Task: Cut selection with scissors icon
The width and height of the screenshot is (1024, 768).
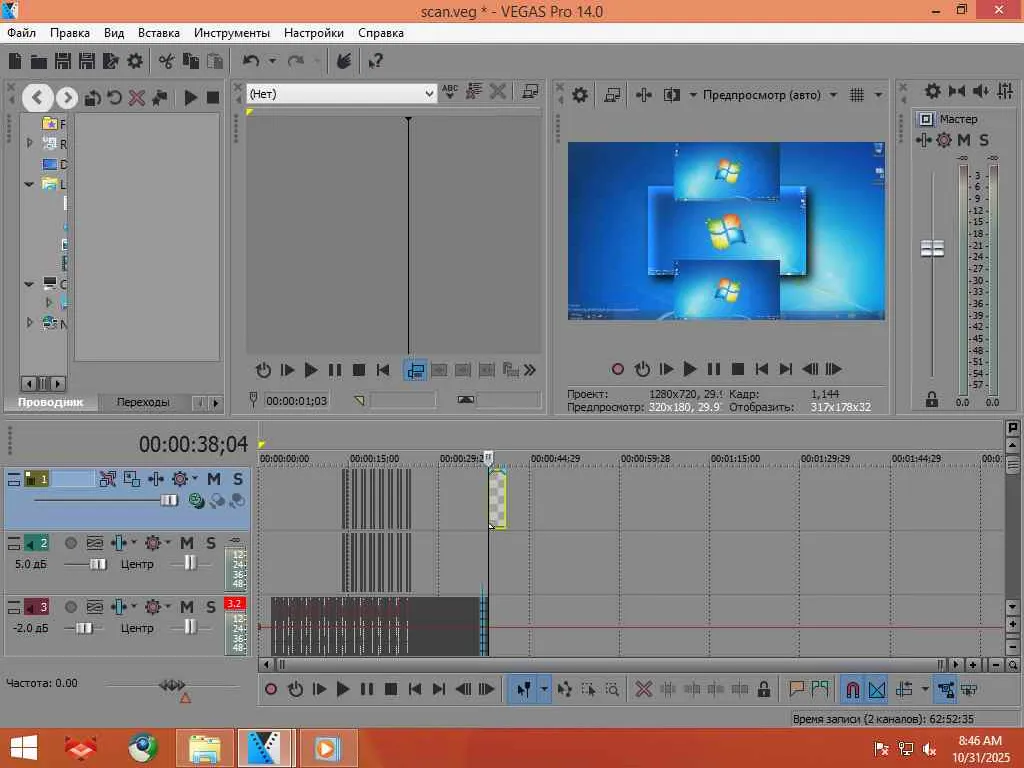Action: (167, 61)
